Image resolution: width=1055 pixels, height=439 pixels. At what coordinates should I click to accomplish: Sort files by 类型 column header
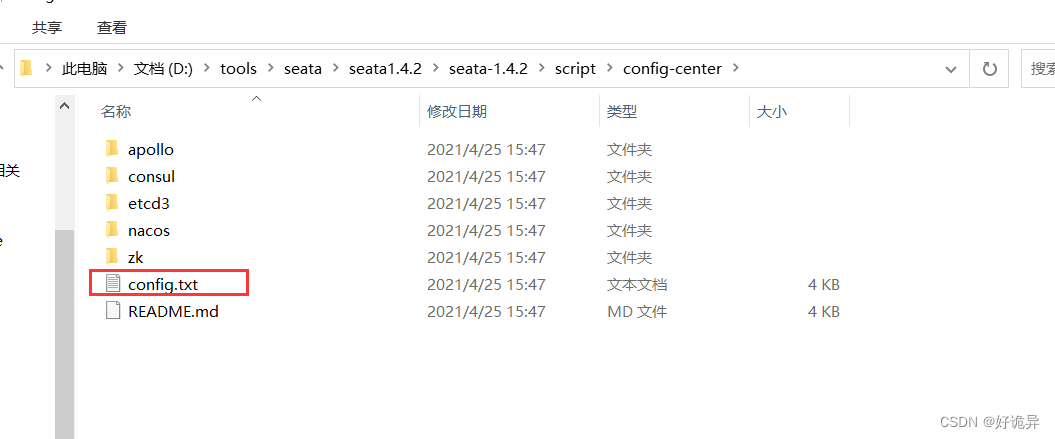pyautogui.click(x=622, y=112)
